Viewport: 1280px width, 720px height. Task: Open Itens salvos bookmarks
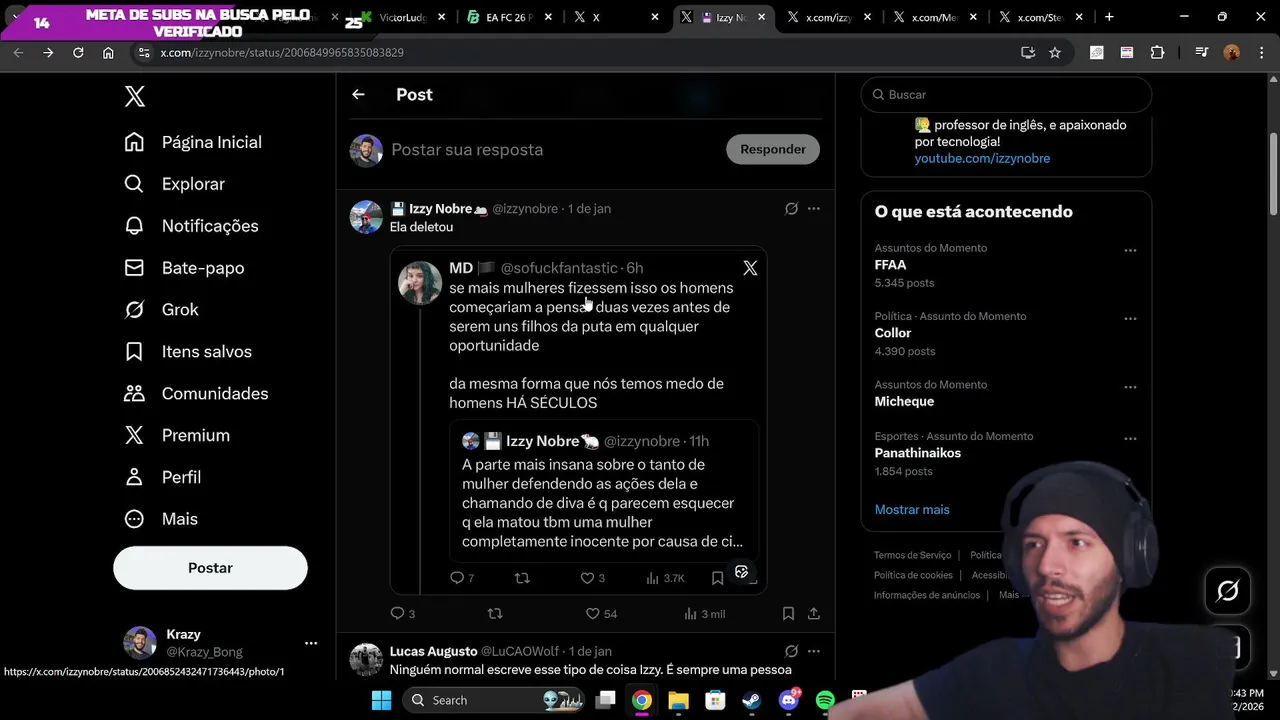[x=187, y=352]
